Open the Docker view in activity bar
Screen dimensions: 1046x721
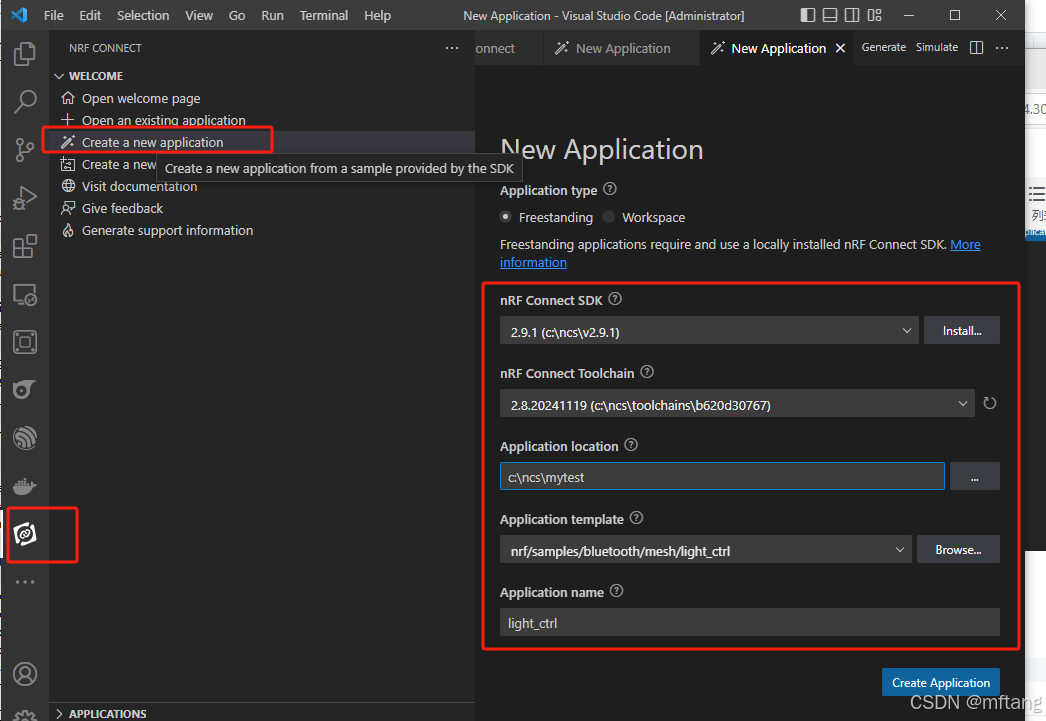(25, 486)
